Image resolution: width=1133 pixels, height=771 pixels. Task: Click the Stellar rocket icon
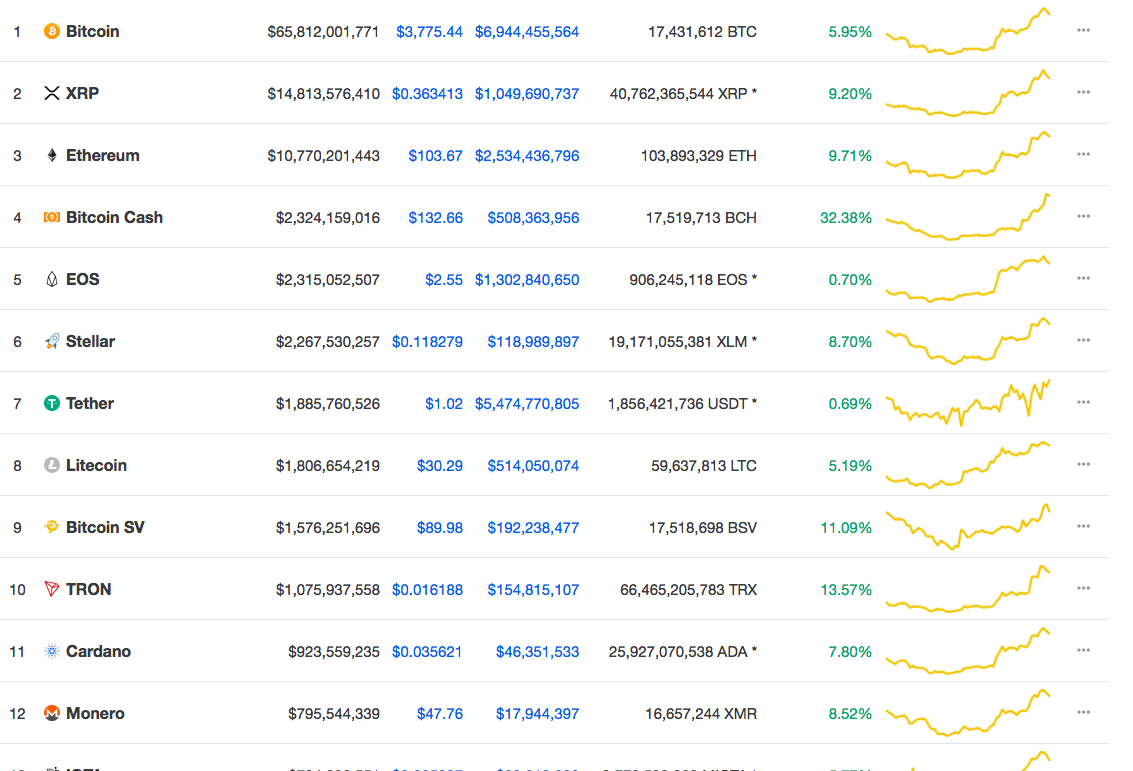coord(51,341)
